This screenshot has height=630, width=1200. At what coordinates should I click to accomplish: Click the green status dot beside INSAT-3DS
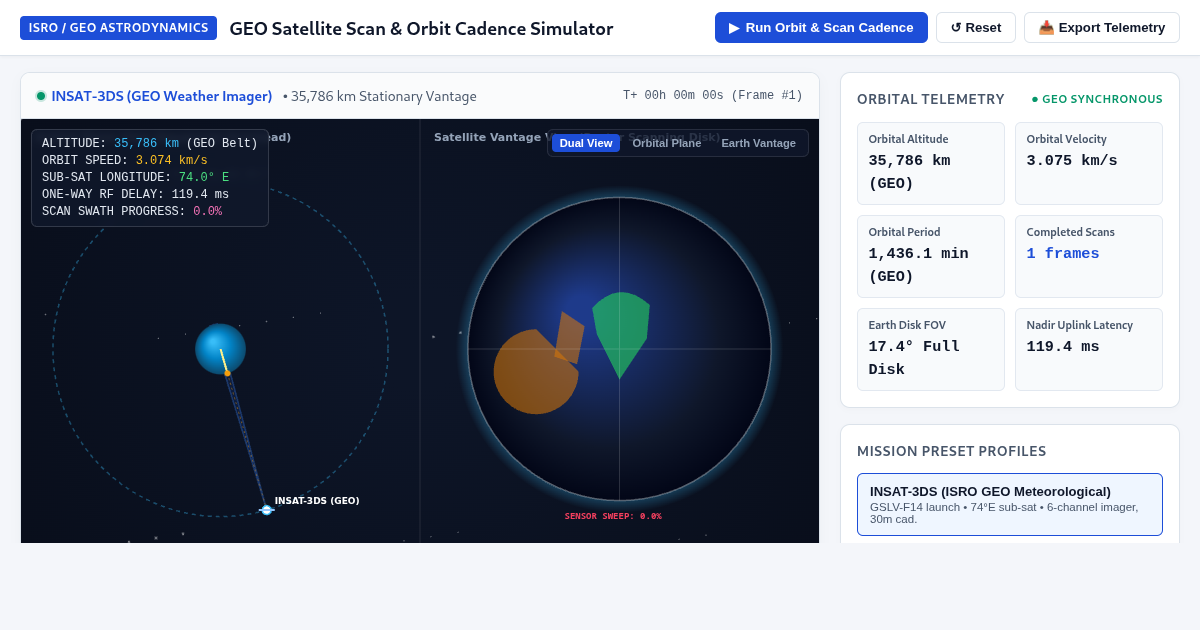(41, 96)
